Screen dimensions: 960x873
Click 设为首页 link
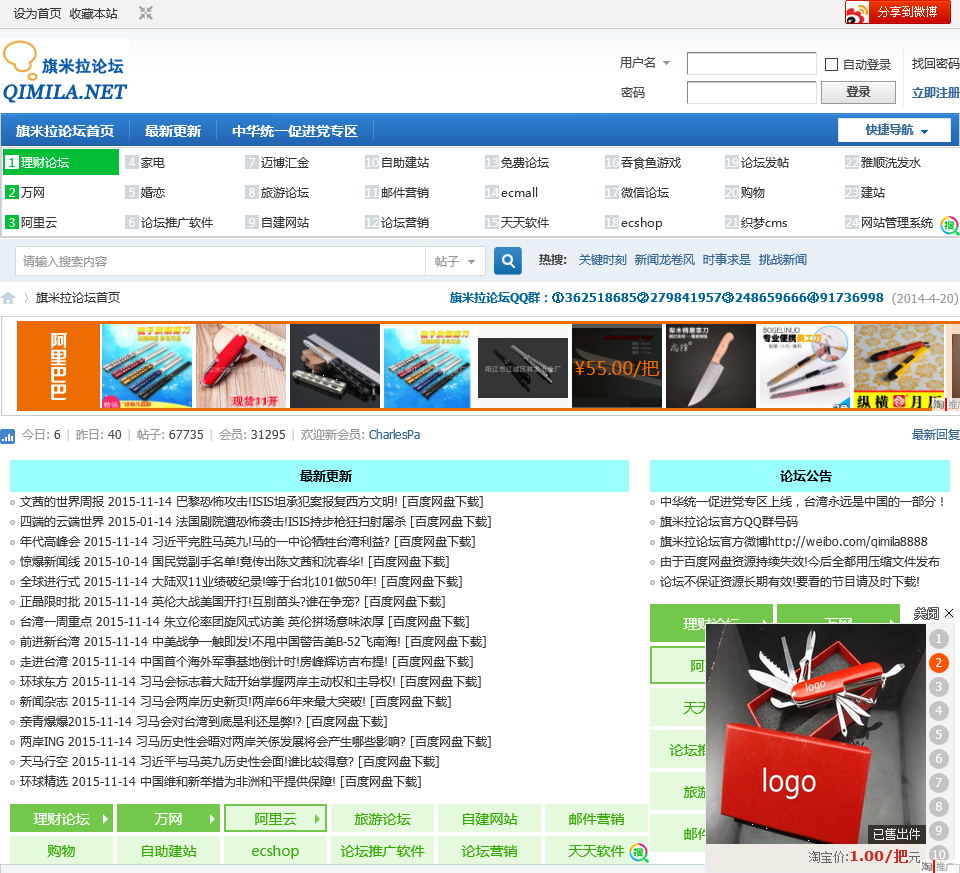click(37, 13)
